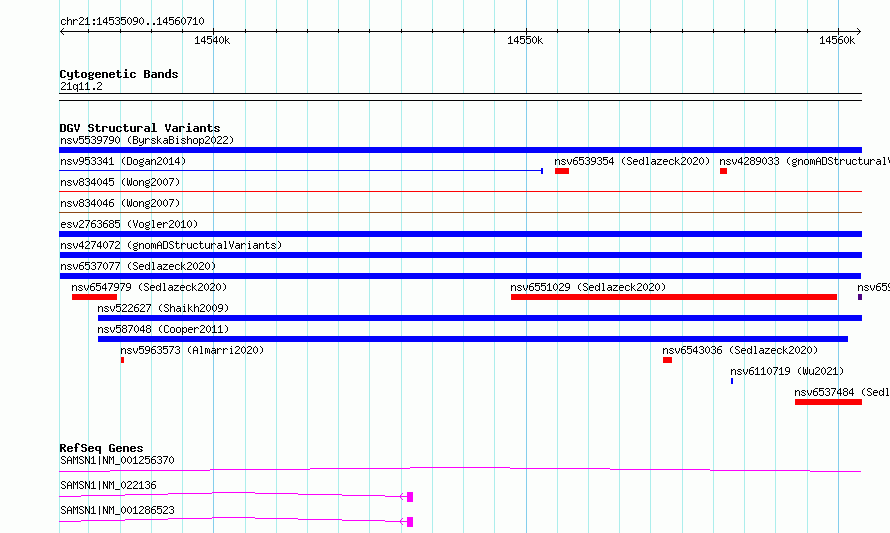Open the nsv6537484 variant label

pyautogui.click(x=842, y=392)
